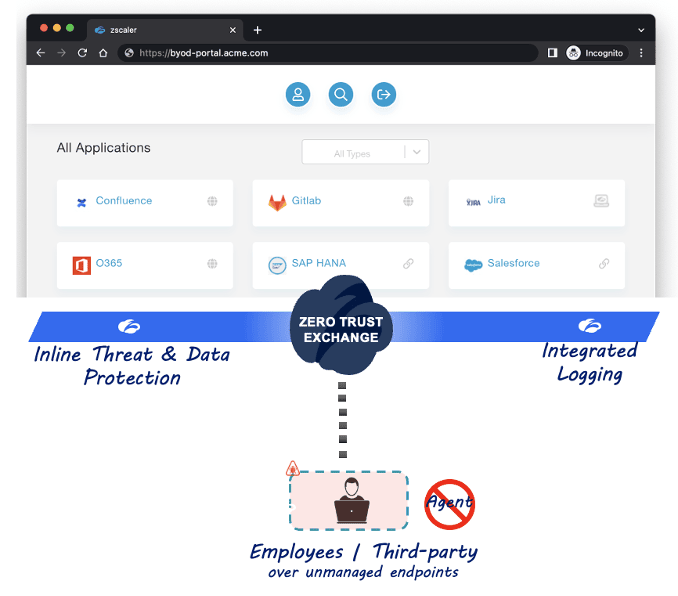Open the tab search chevron menu

pos(641,30)
